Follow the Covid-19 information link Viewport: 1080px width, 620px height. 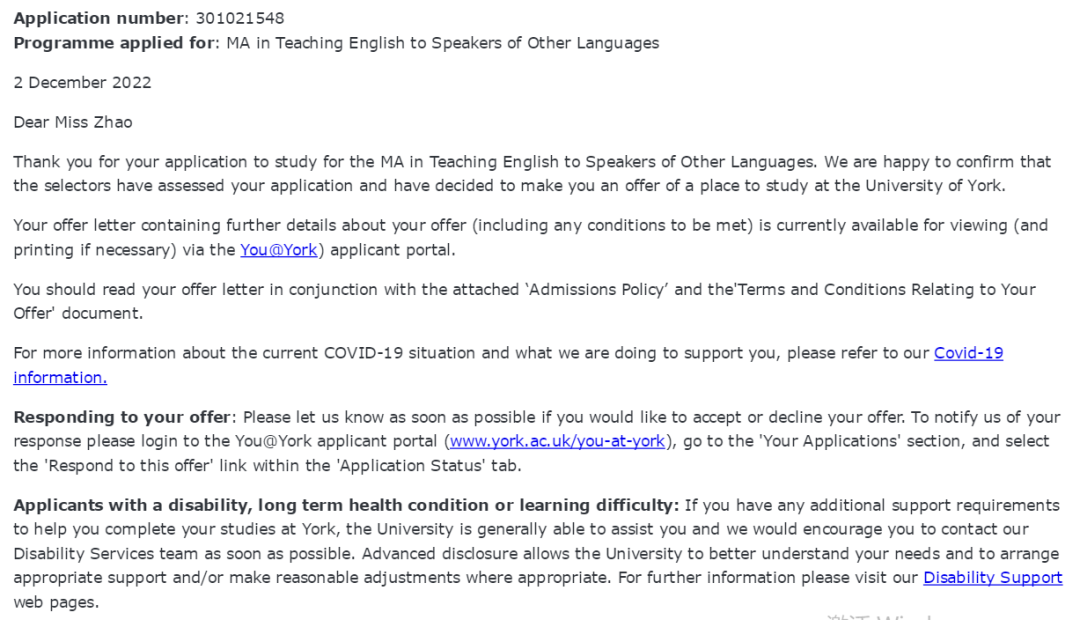(x=968, y=353)
